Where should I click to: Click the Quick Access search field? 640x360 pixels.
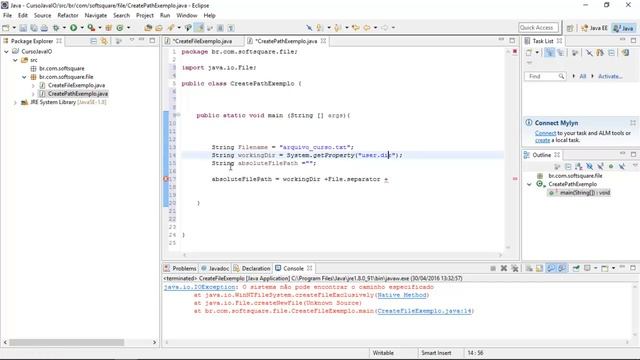click(538, 28)
